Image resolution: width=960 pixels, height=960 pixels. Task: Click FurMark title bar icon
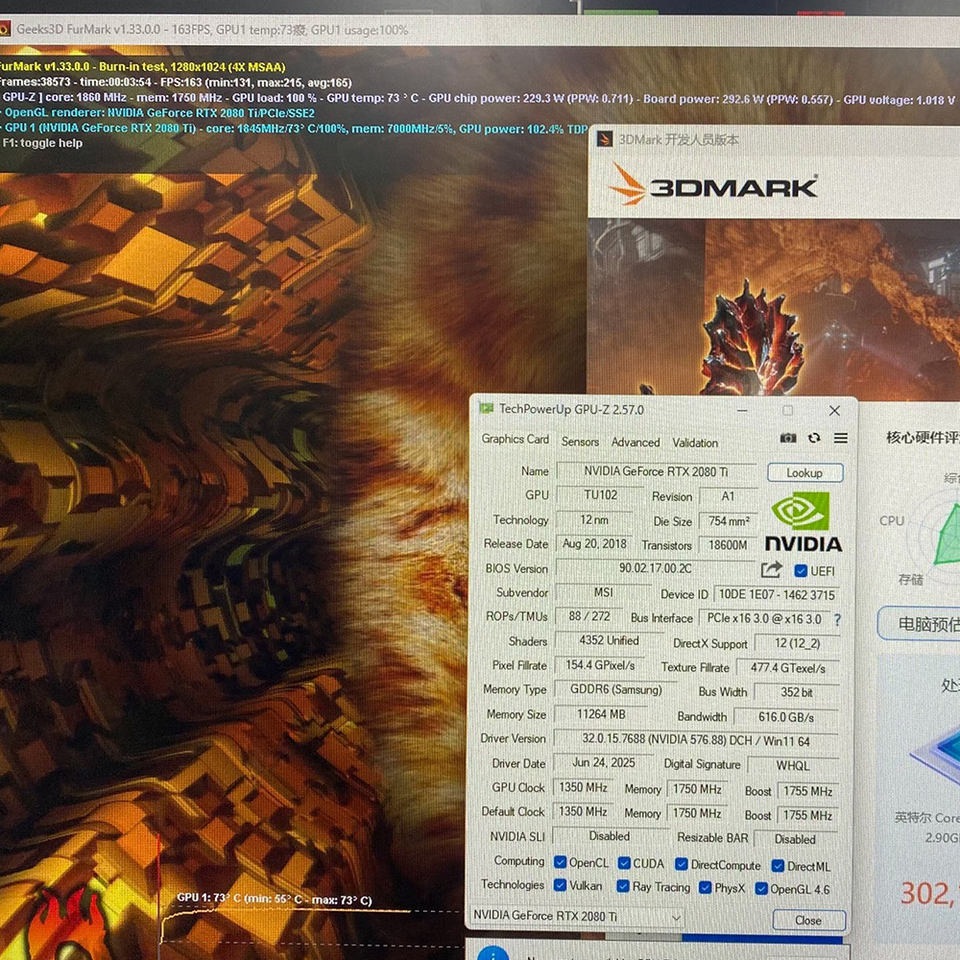(x=4, y=29)
